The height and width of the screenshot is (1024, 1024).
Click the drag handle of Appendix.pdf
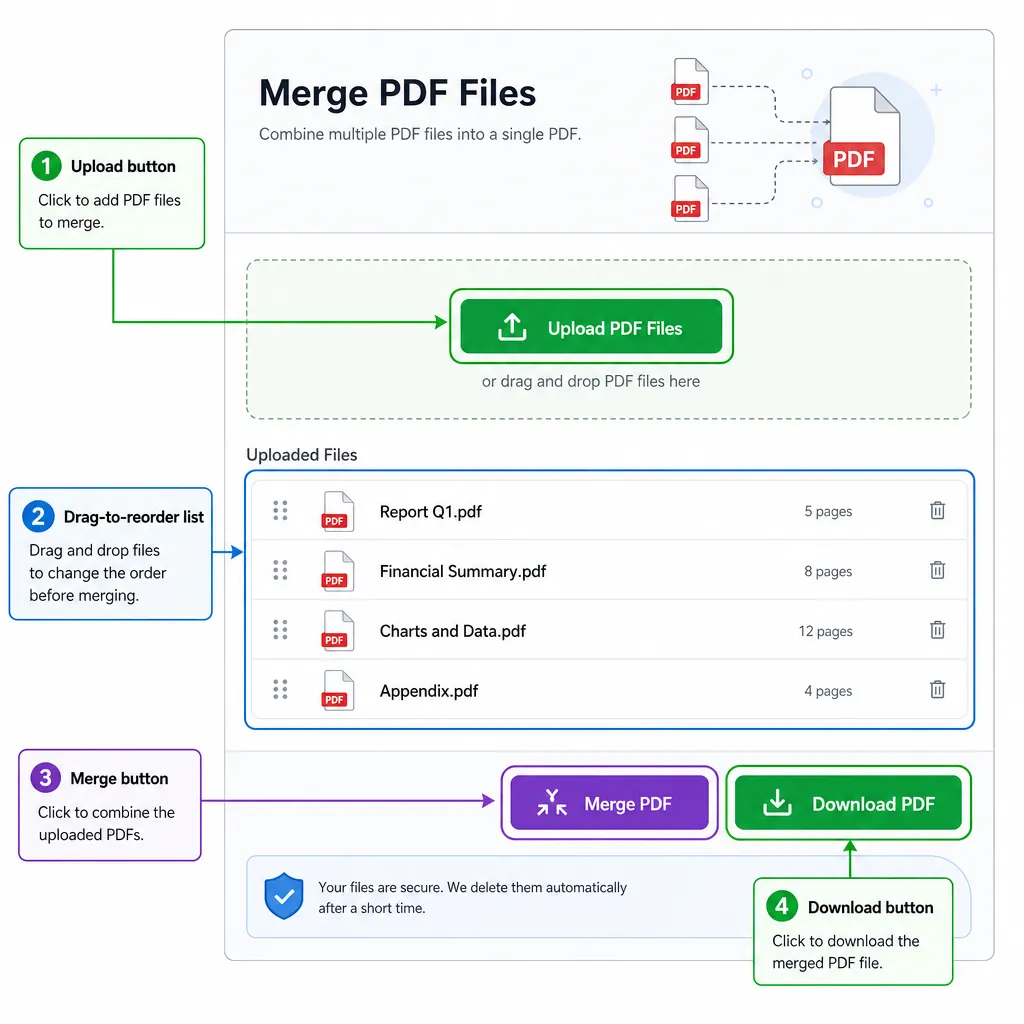280,689
